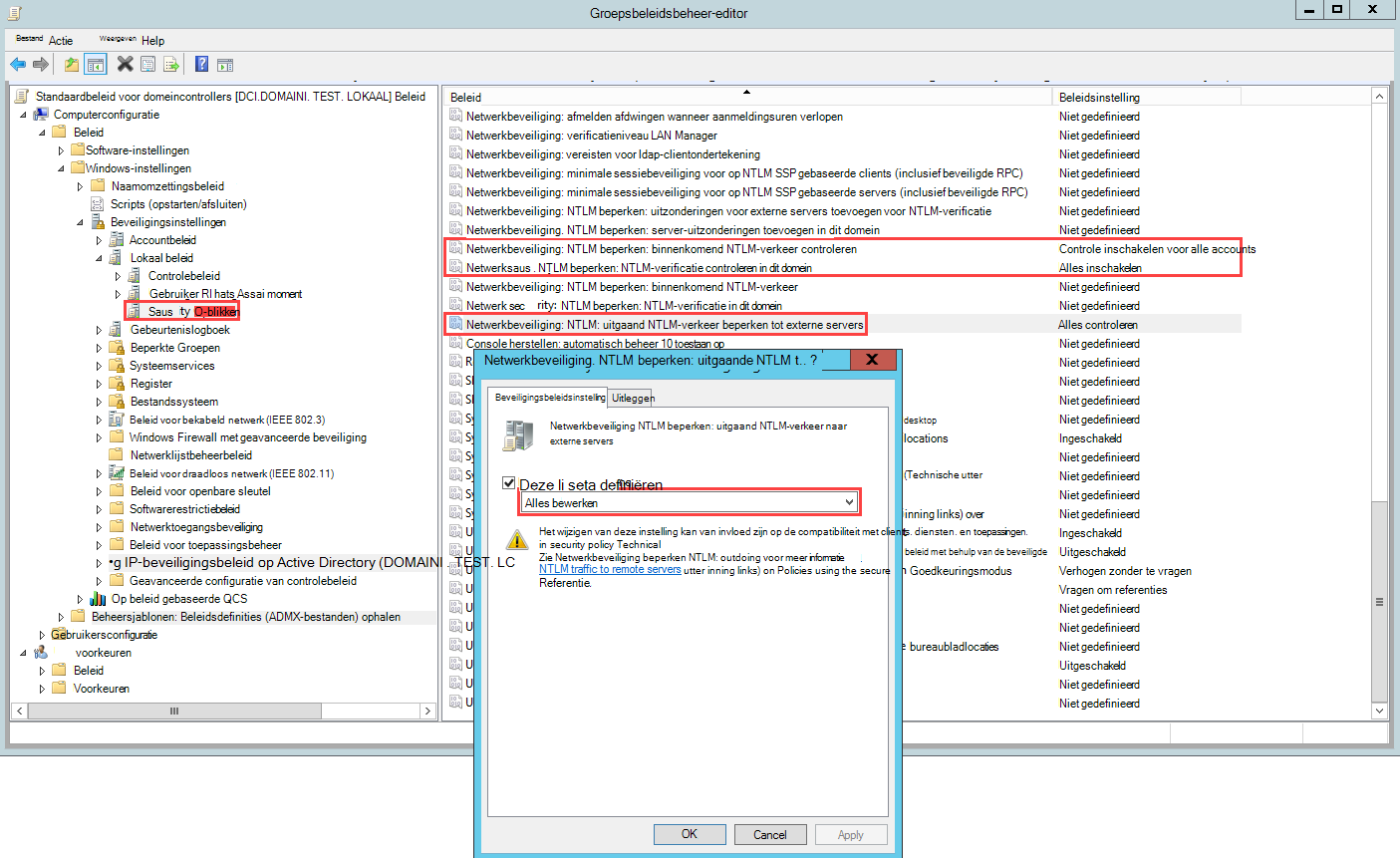Close the NTLM beperken dialog
Viewport: 1400px width, 858px height.
pyautogui.click(x=872, y=360)
